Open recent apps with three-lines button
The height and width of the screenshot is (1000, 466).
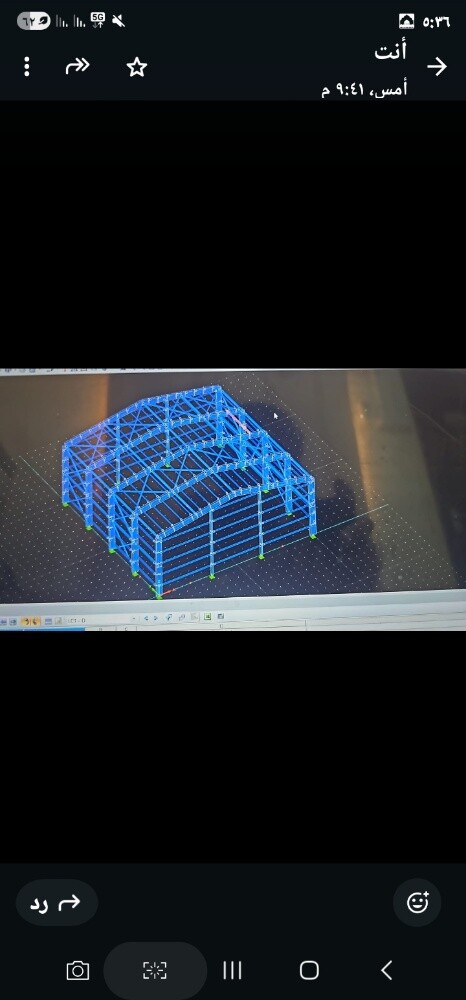point(232,971)
